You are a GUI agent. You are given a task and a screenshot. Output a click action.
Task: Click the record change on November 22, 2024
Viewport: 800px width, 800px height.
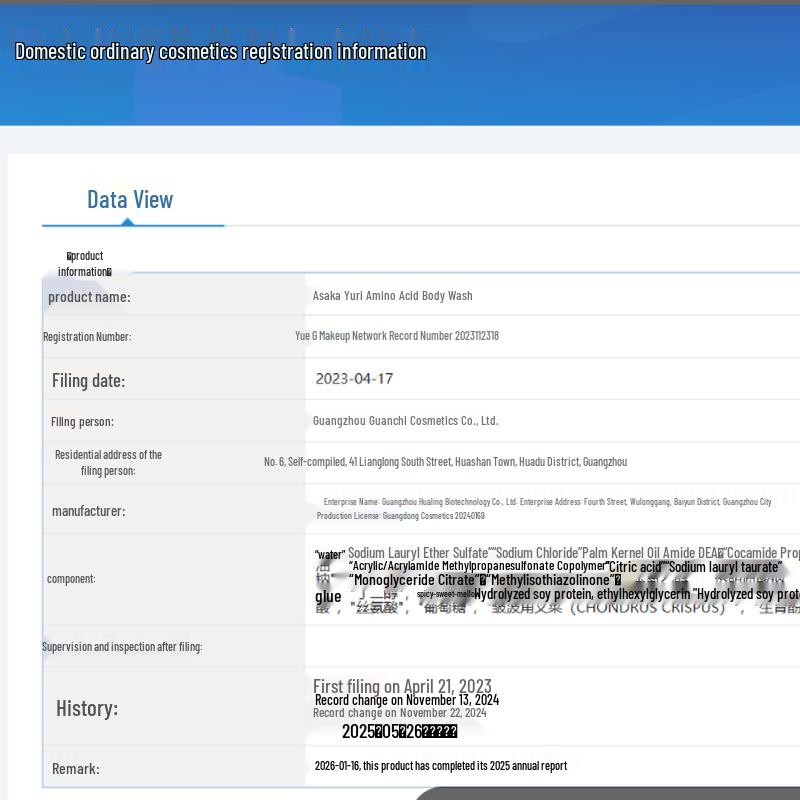[399, 713]
